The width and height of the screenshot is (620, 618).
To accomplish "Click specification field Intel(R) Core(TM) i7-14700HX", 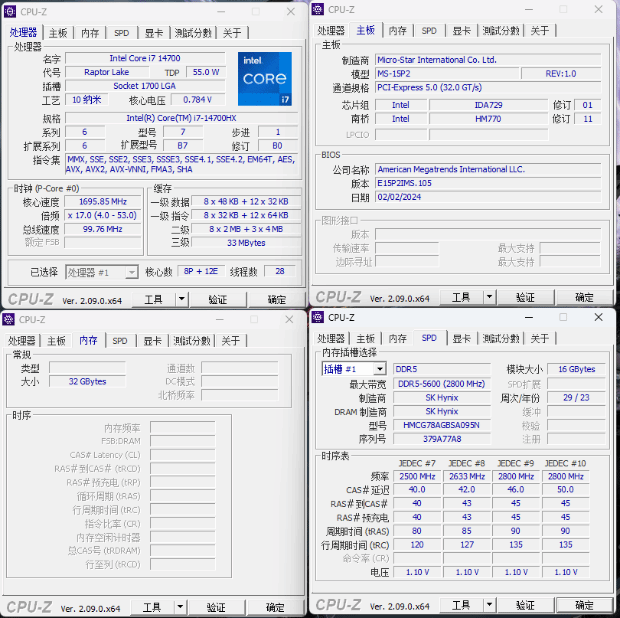I will [181, 118].
